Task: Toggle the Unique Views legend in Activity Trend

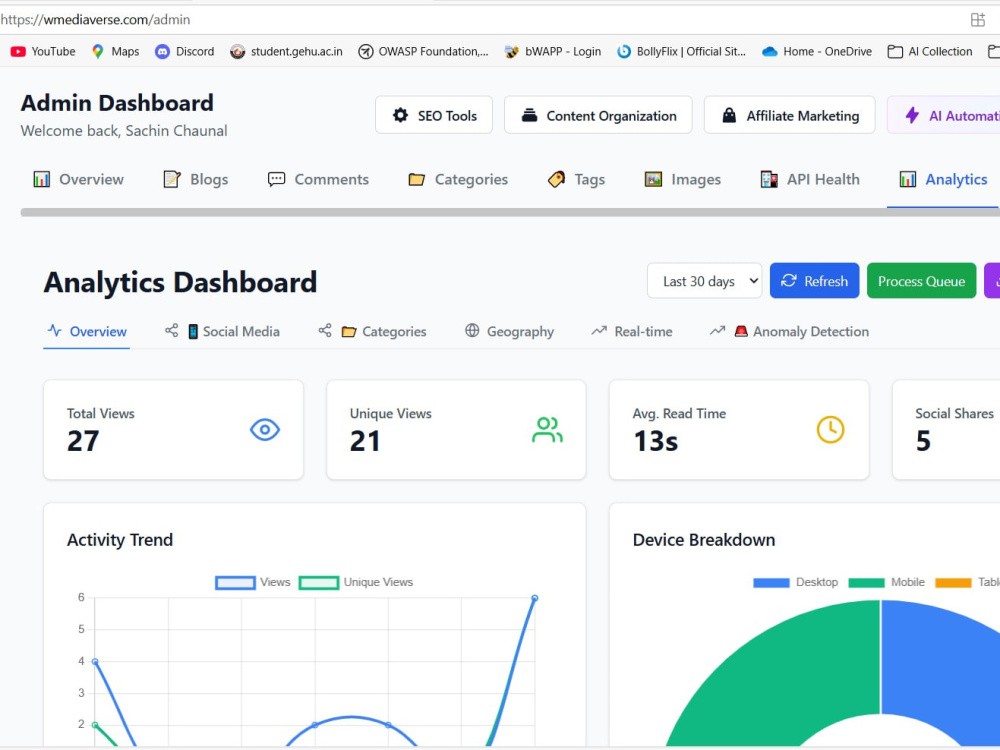Action: [x=356, y=582]
